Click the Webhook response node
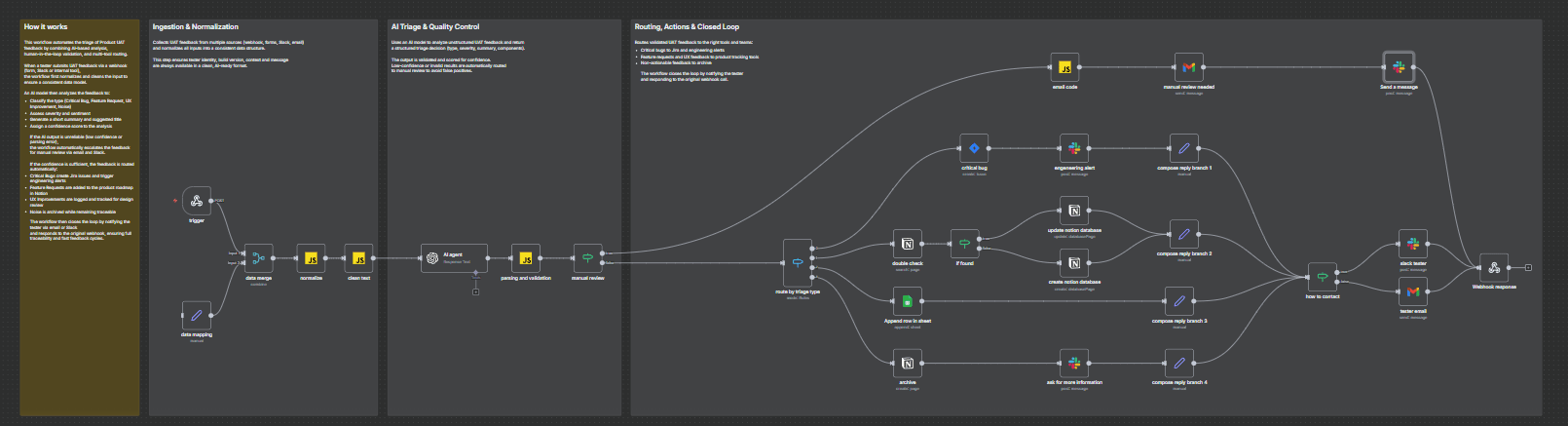 pyautogui.click(x=1493, y=267)
